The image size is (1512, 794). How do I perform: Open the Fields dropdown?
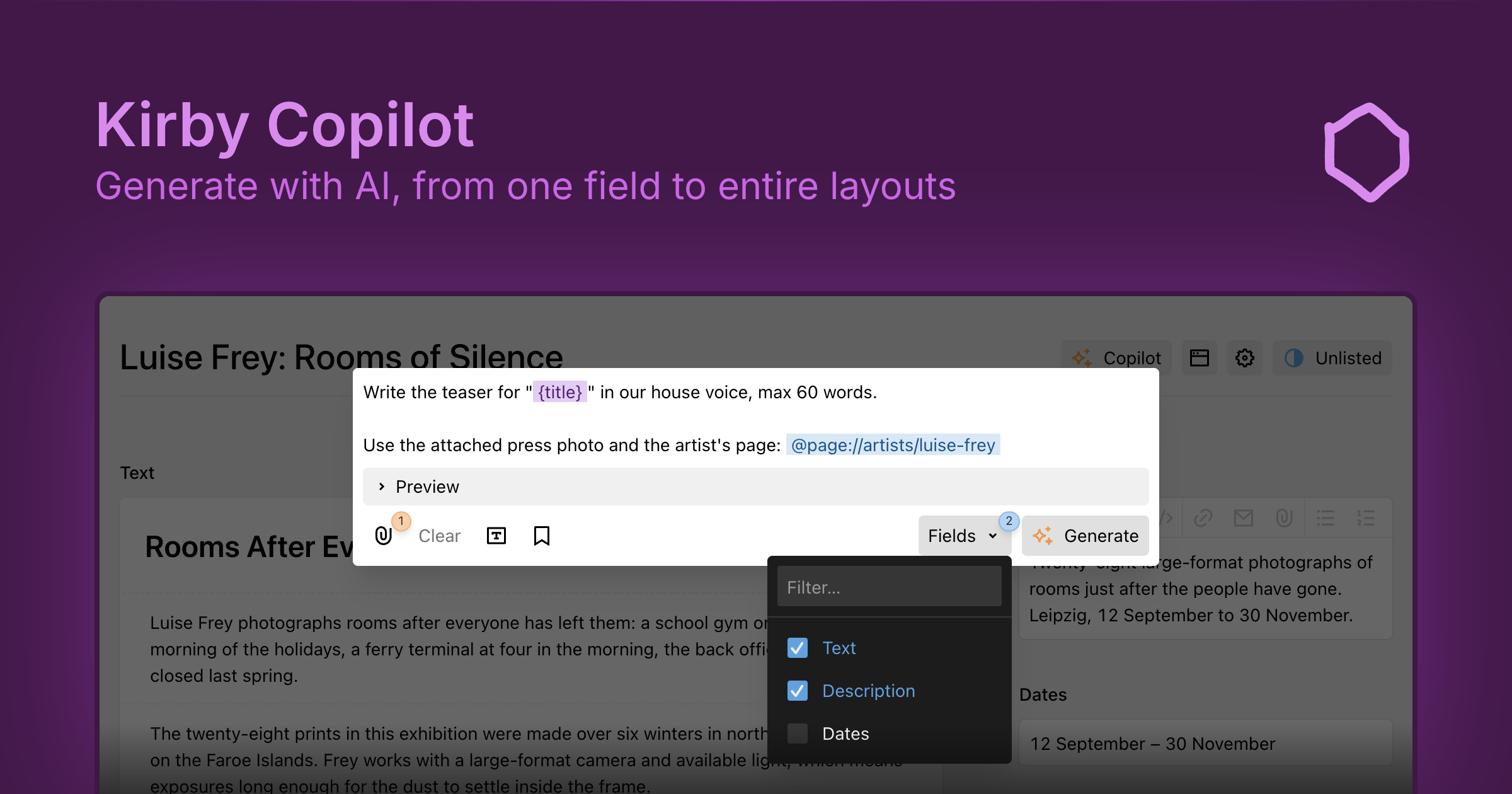[964, 536]
